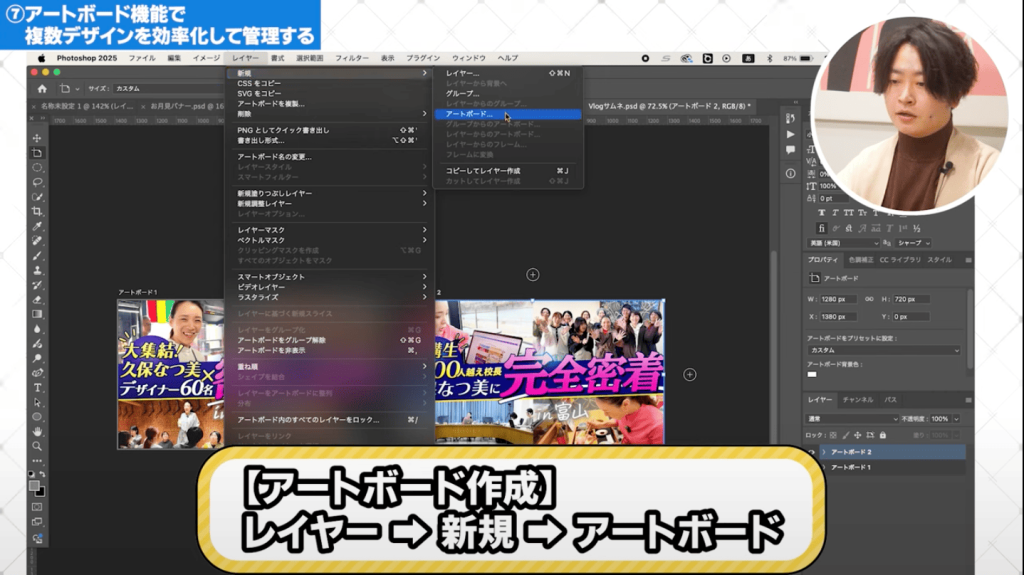Open the 新規塗りつぶしレイヤー submenu
Viewport: 1024px width, 575px height.
click(329, 193)
